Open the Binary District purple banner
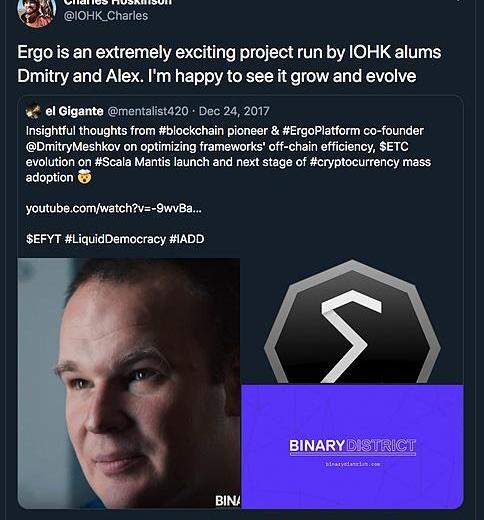Screen dimensions: 484x520 click(352, 447)
